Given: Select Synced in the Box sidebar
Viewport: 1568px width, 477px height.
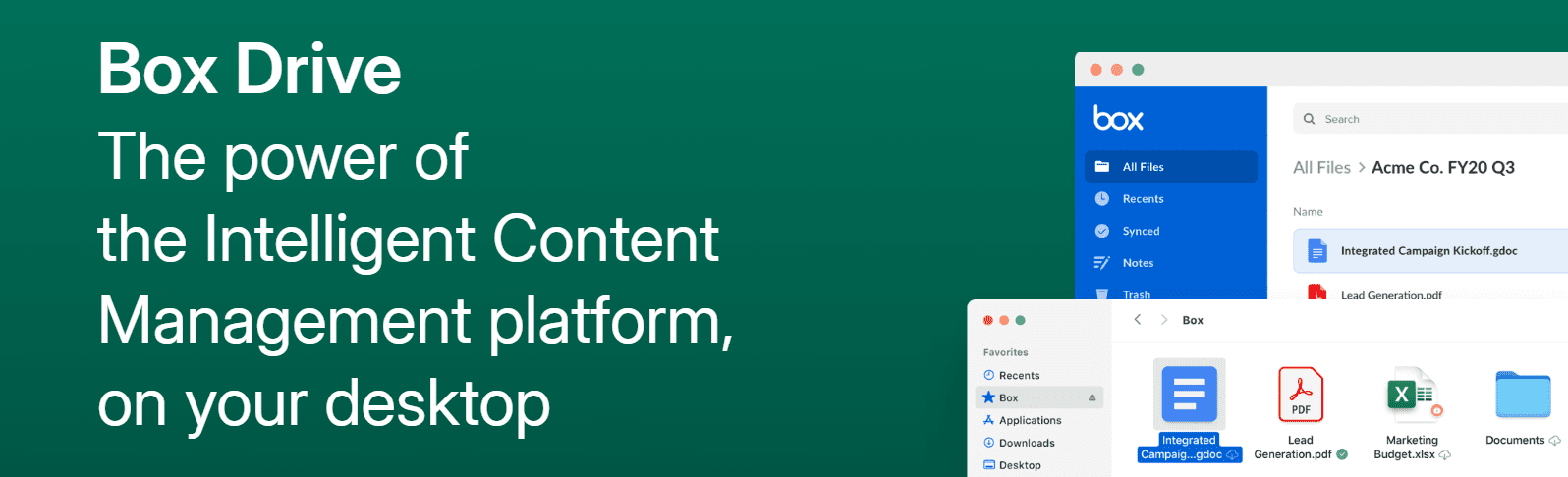Looking at the screenshot, I should [1141, 232].
